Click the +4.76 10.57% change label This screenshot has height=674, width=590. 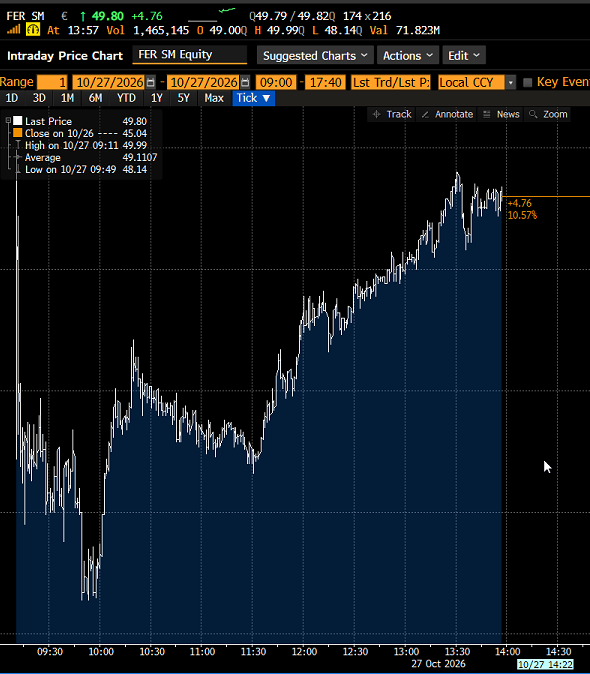coord(522,209)
